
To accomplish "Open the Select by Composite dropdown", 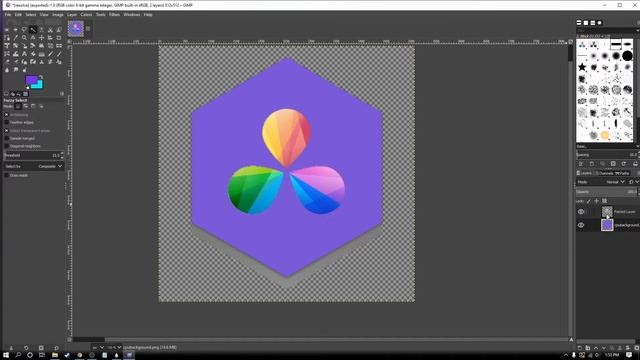I will pyautogui.click(x=34, y=166).
